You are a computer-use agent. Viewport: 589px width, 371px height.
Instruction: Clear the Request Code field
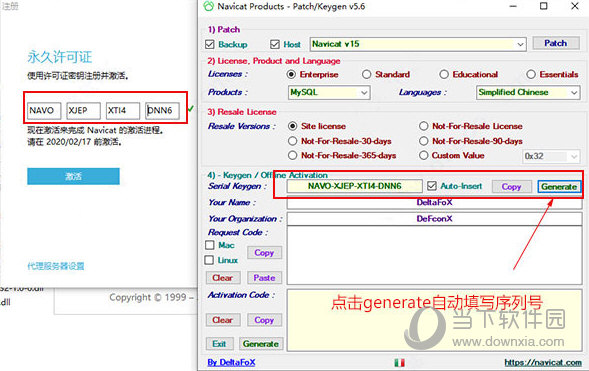tap(222, 278)
